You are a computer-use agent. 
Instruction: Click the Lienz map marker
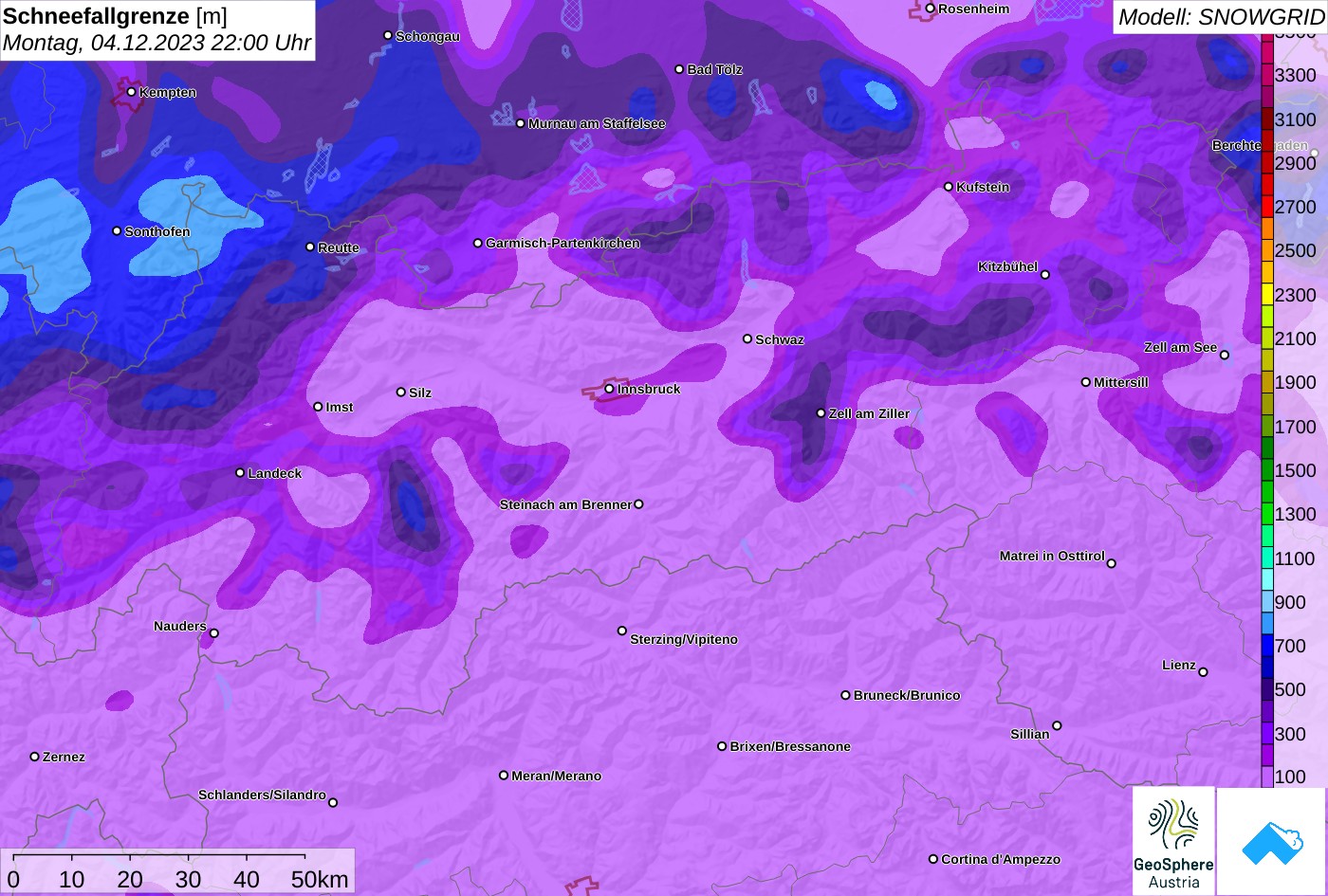click(1203, 672)
